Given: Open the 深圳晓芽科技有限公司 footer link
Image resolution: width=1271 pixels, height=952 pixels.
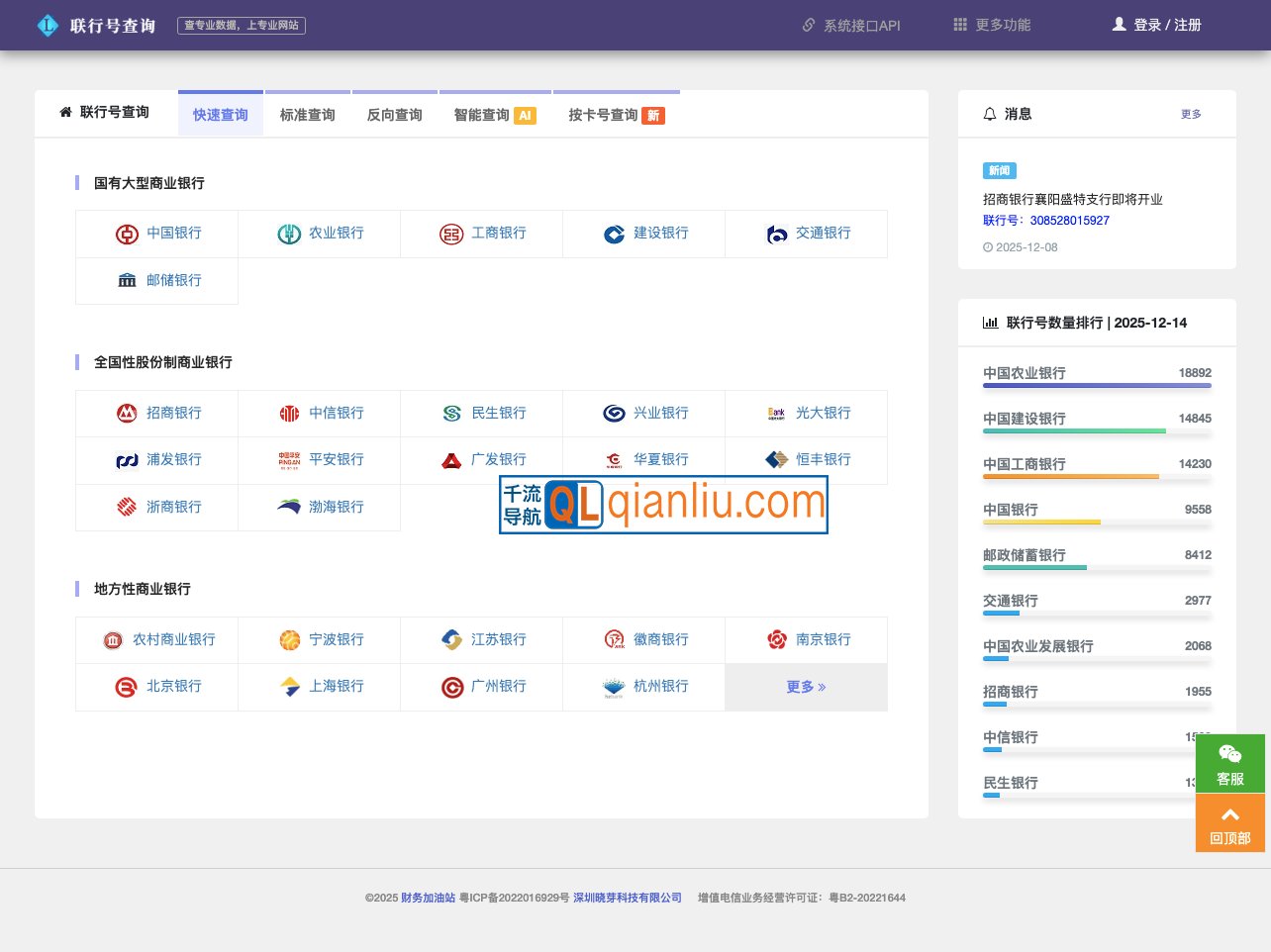Looking at the screenshot, I should point(628,898).
